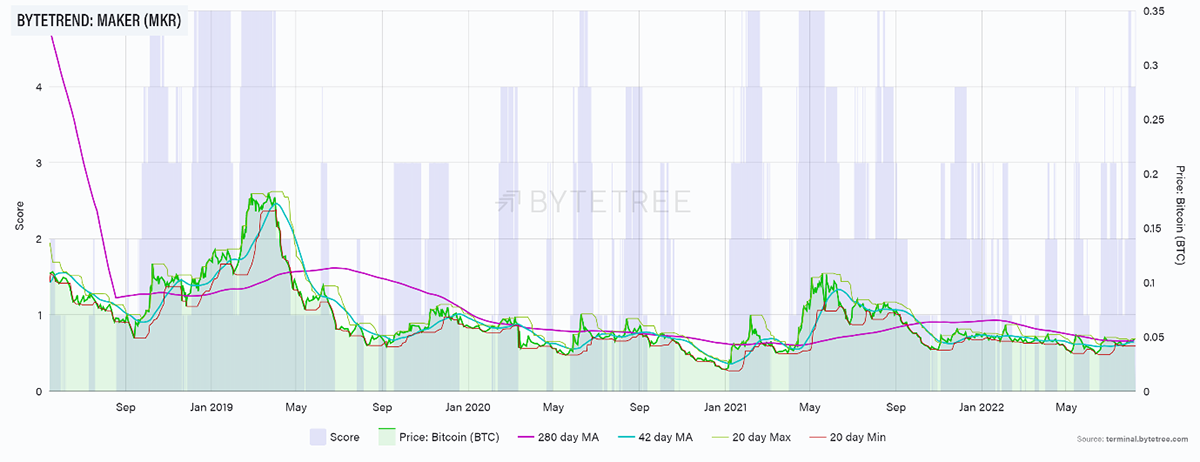Toggle the Score legend entry
Screen dimensions: 1200x462
click(334, 437)
